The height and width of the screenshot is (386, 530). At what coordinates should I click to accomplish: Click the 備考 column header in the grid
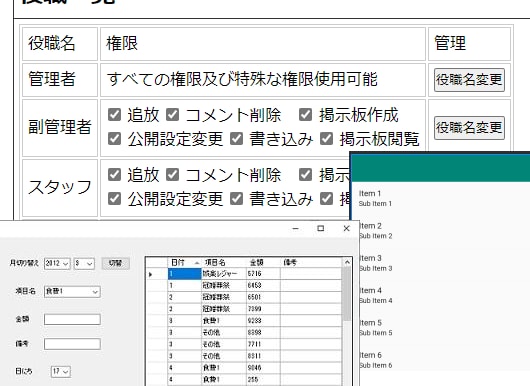pyautogui.click(x=311, y=262)
